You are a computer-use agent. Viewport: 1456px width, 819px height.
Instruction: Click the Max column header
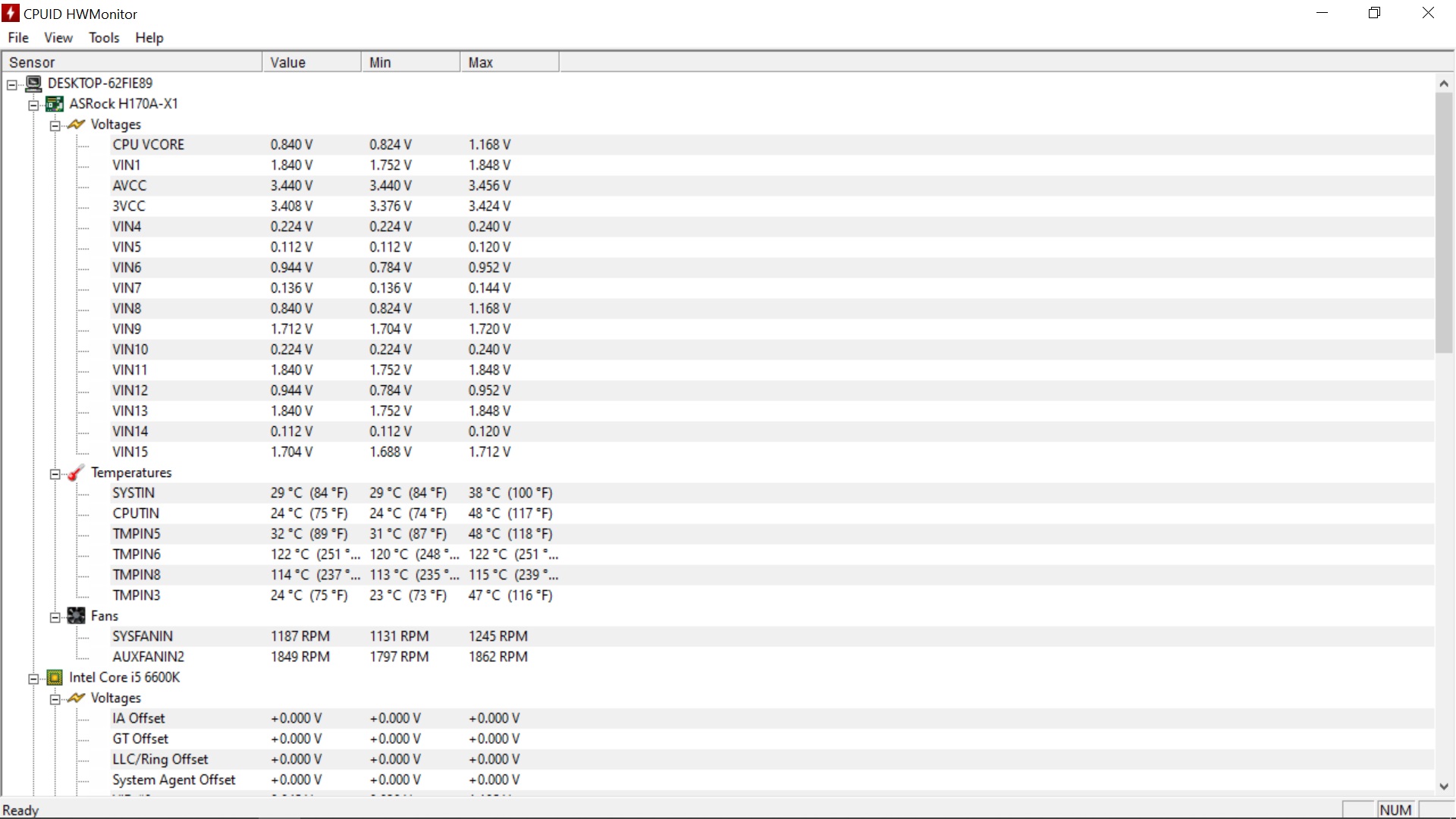[x=509, y=62]
